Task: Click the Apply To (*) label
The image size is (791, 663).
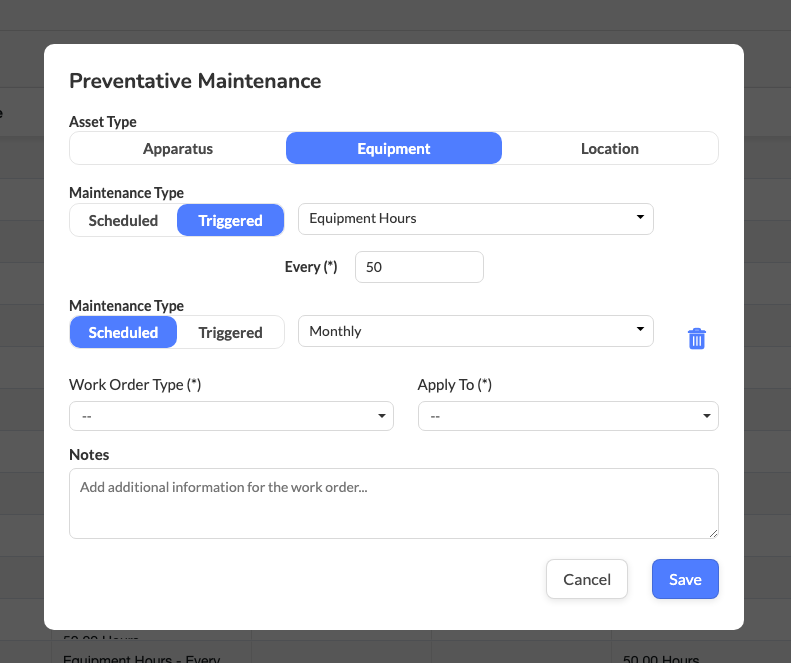Action: pyautogui.click(x=454, y=385)
